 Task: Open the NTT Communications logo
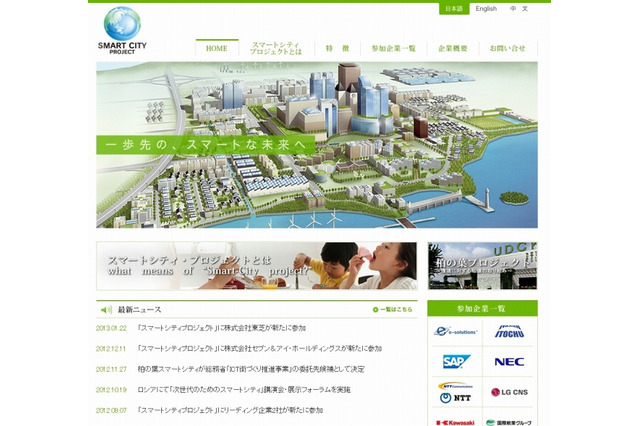coord(456,385)
